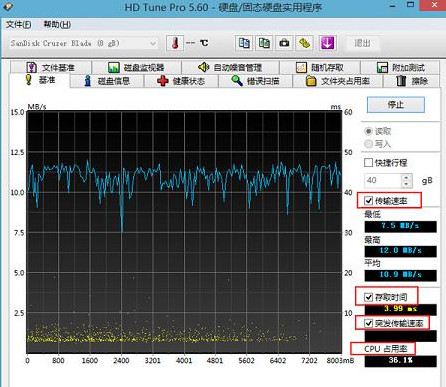
Task: Select the 写入 radio button
Action: pos(369,144)
